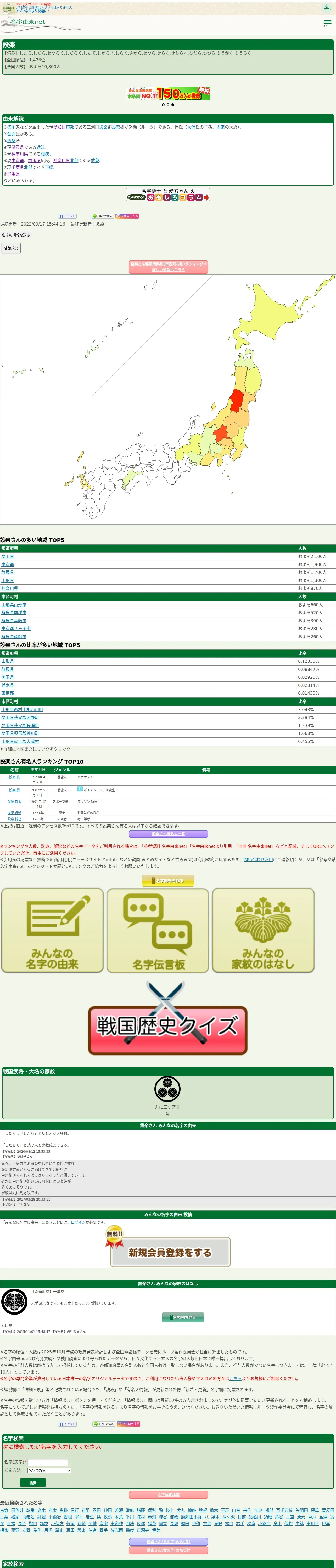Viewport: 336px width, 1568px height.
Task: Open the 名字詳細検索 pink button
Action: pyautogui.click(x=168, y=1494)
